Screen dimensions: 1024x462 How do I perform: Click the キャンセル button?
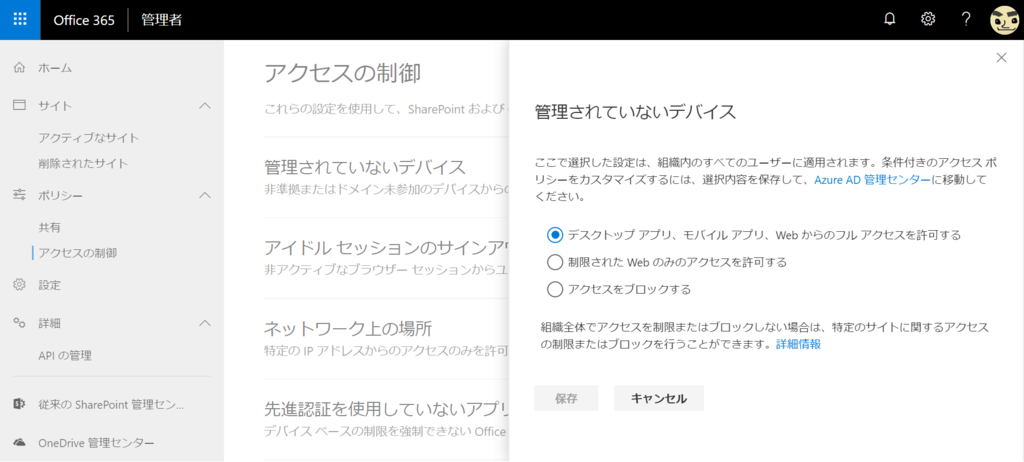(659, 398)
